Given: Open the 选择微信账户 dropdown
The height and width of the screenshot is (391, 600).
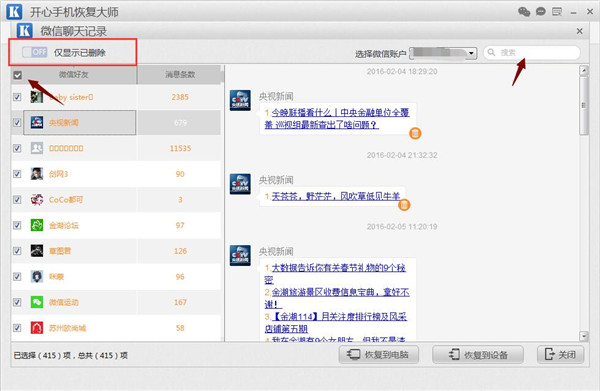Looking at the screenshot, I should coord(443,53).
